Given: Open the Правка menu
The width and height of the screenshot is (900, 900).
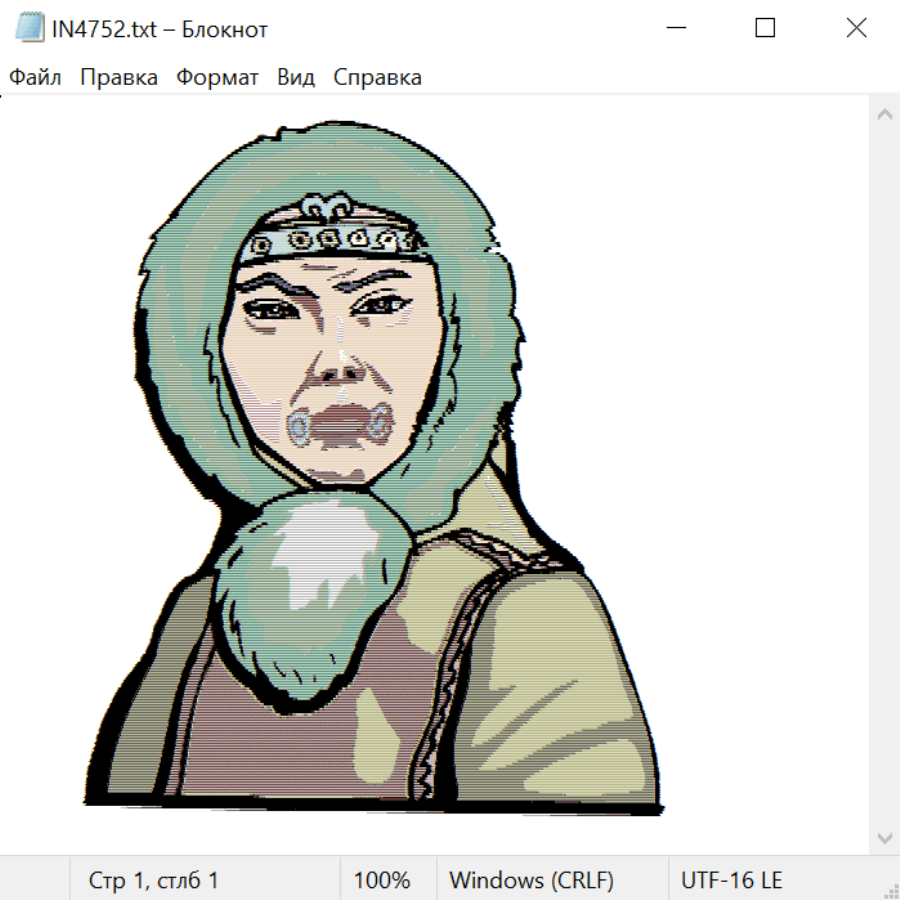Looking at the screenshot, I should (118, 77).
